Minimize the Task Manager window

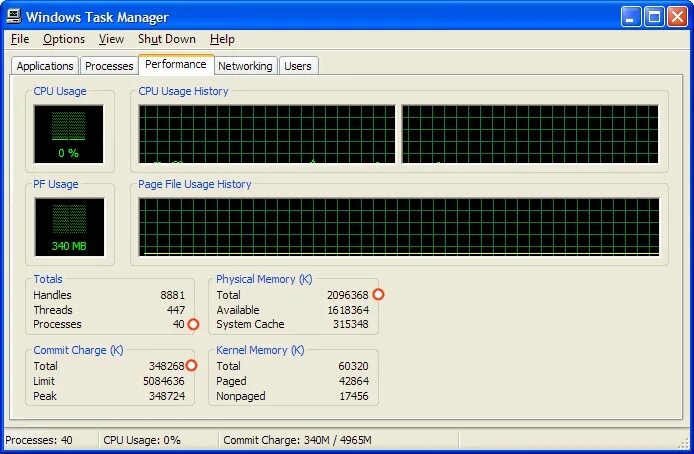(631, 17)
